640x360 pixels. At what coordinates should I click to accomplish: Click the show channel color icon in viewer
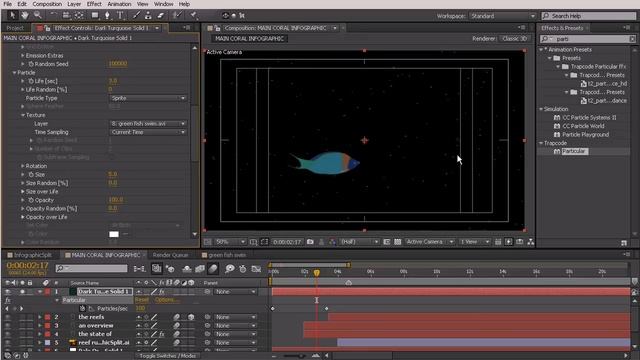tap(333, 242)
